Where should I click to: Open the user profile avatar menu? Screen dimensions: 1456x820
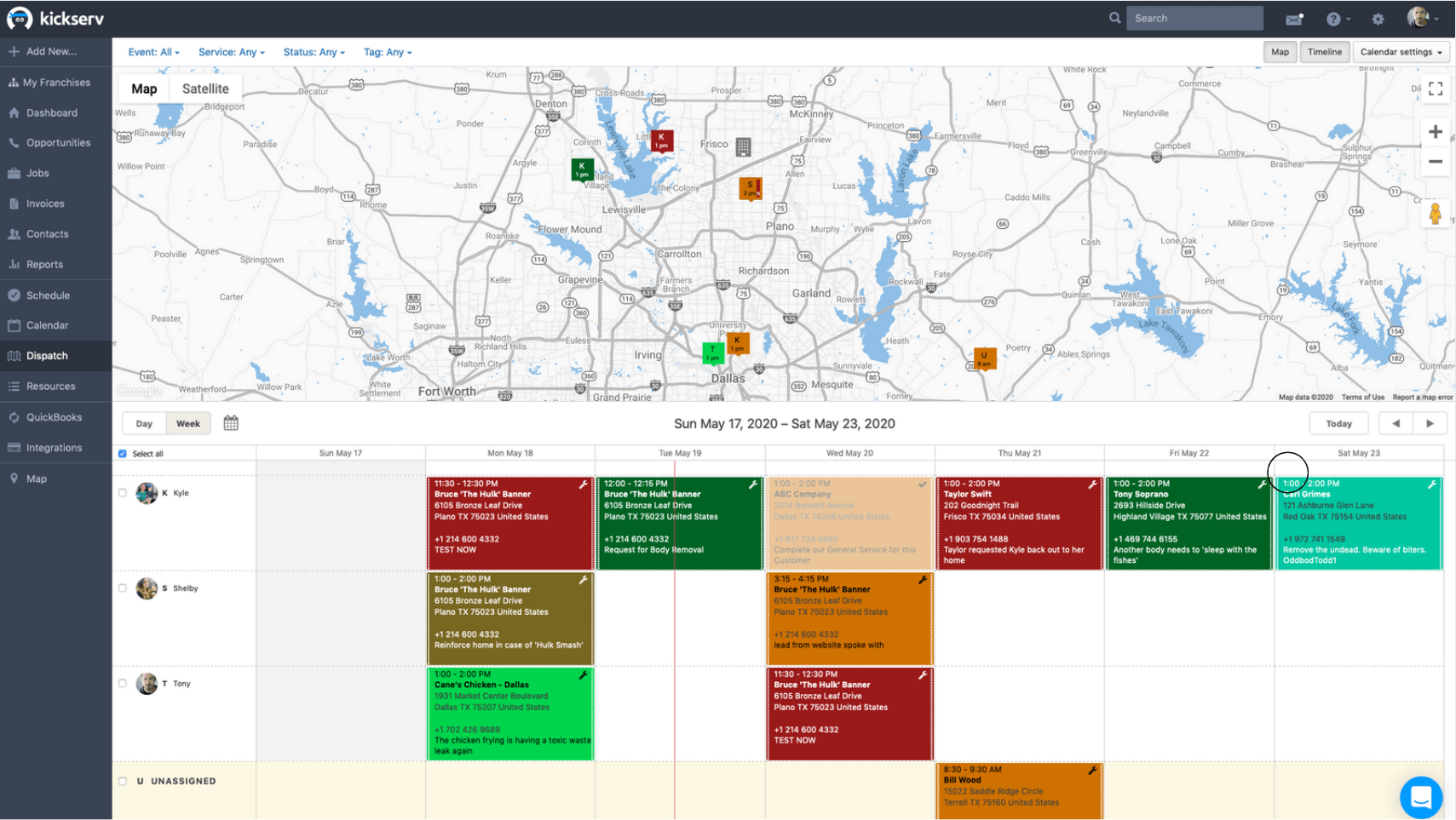[1422, 18]
